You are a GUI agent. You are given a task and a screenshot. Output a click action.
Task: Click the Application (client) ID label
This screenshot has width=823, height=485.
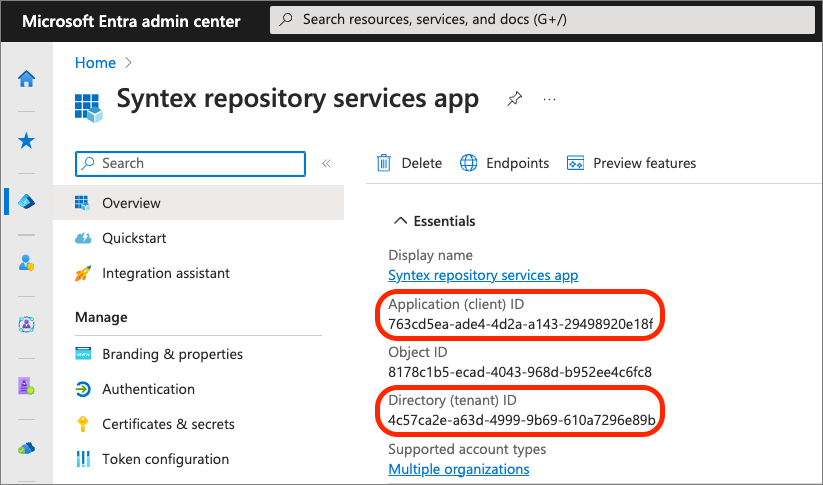pyautogui.click(x=456, y=304)
